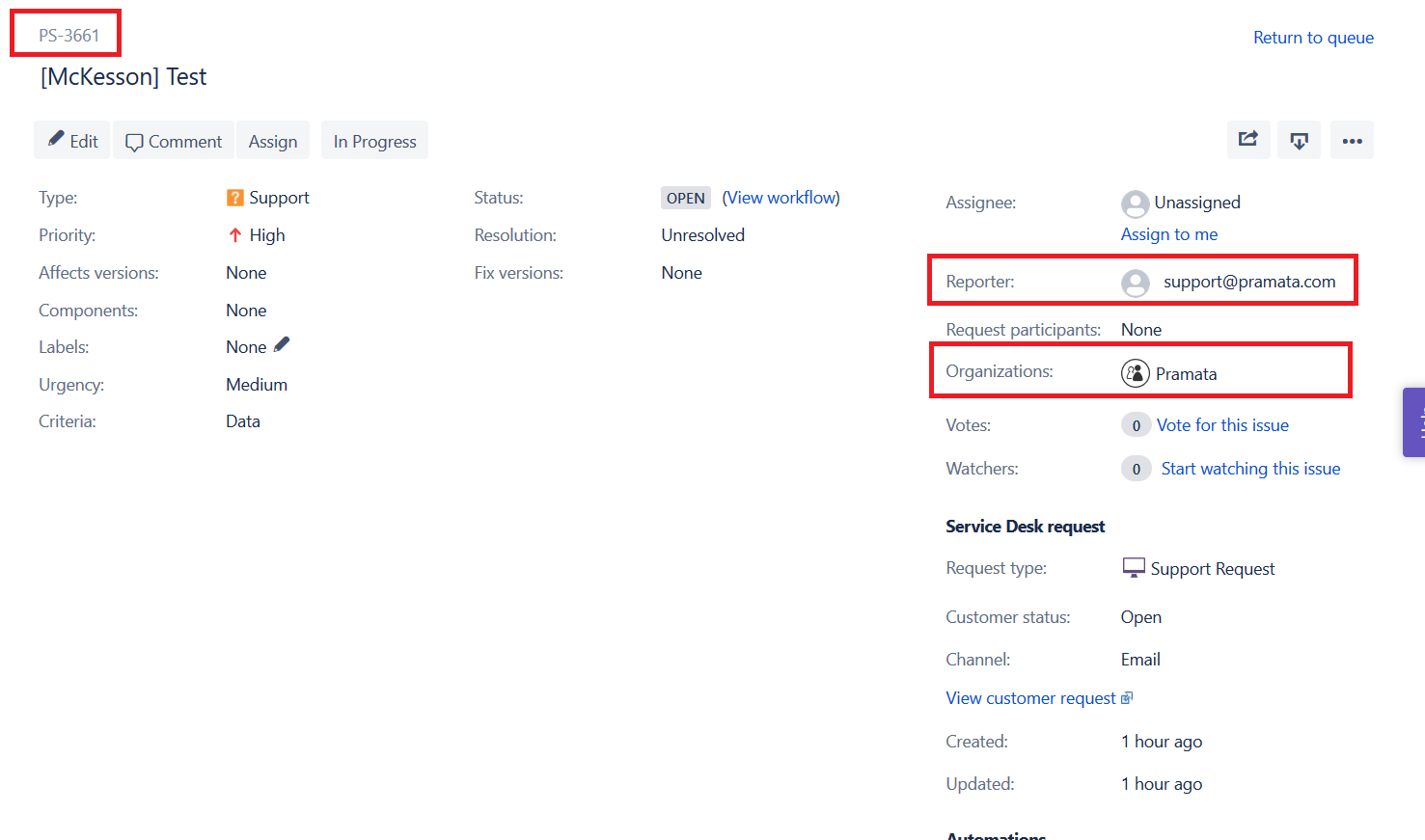Click the Resolution value Unresolved

pyautogui.click(x=702, y=235)
